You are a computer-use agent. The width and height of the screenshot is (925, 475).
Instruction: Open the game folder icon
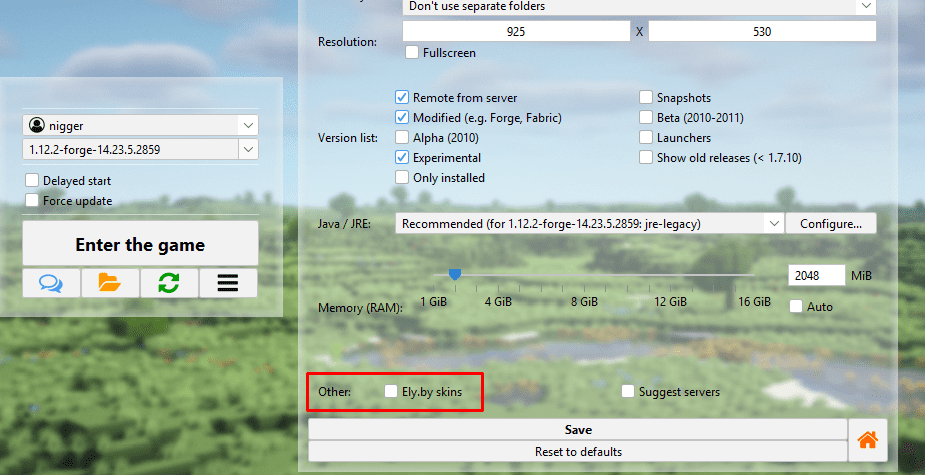coord(110,283)
